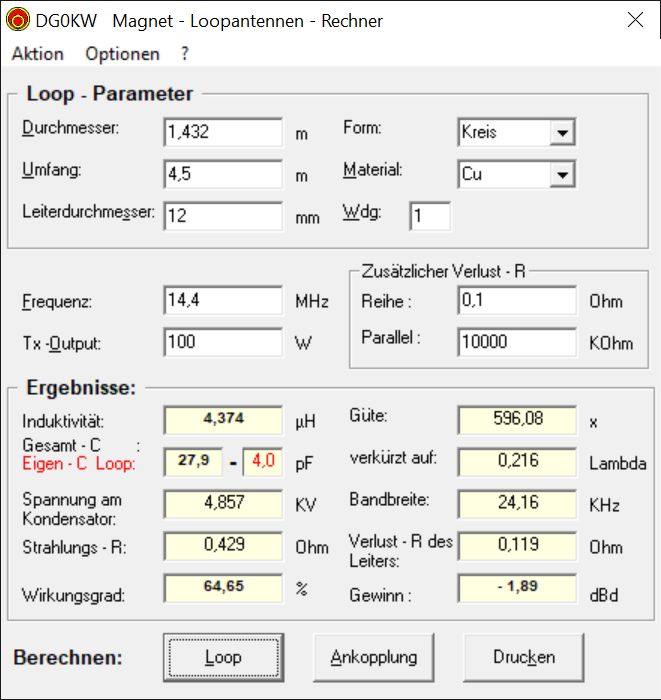This screenshot has height=700, width=661.
Task: Click the Berechnen heading
Action: coord(68,658)
